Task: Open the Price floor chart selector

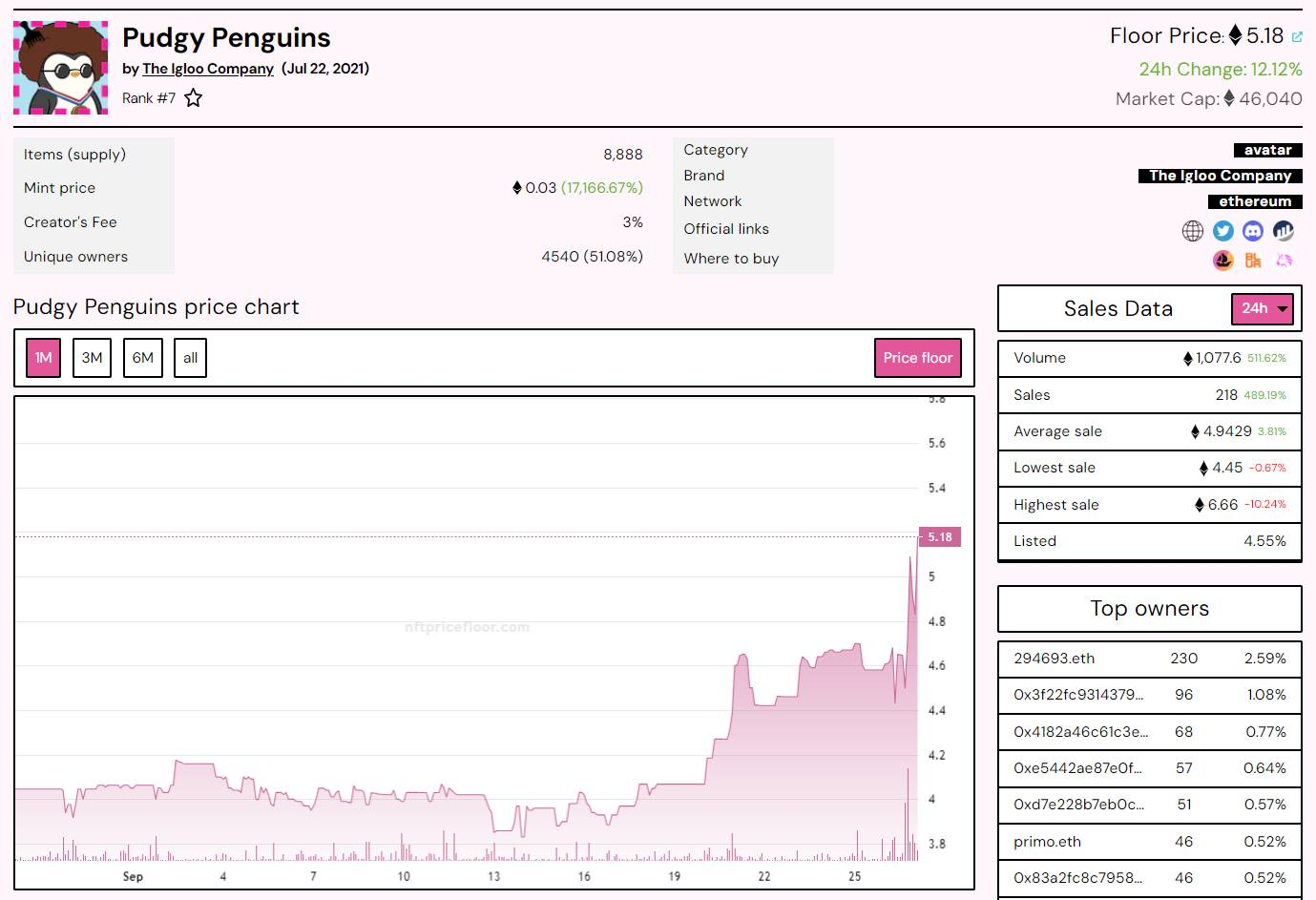Action: point(917,358)
